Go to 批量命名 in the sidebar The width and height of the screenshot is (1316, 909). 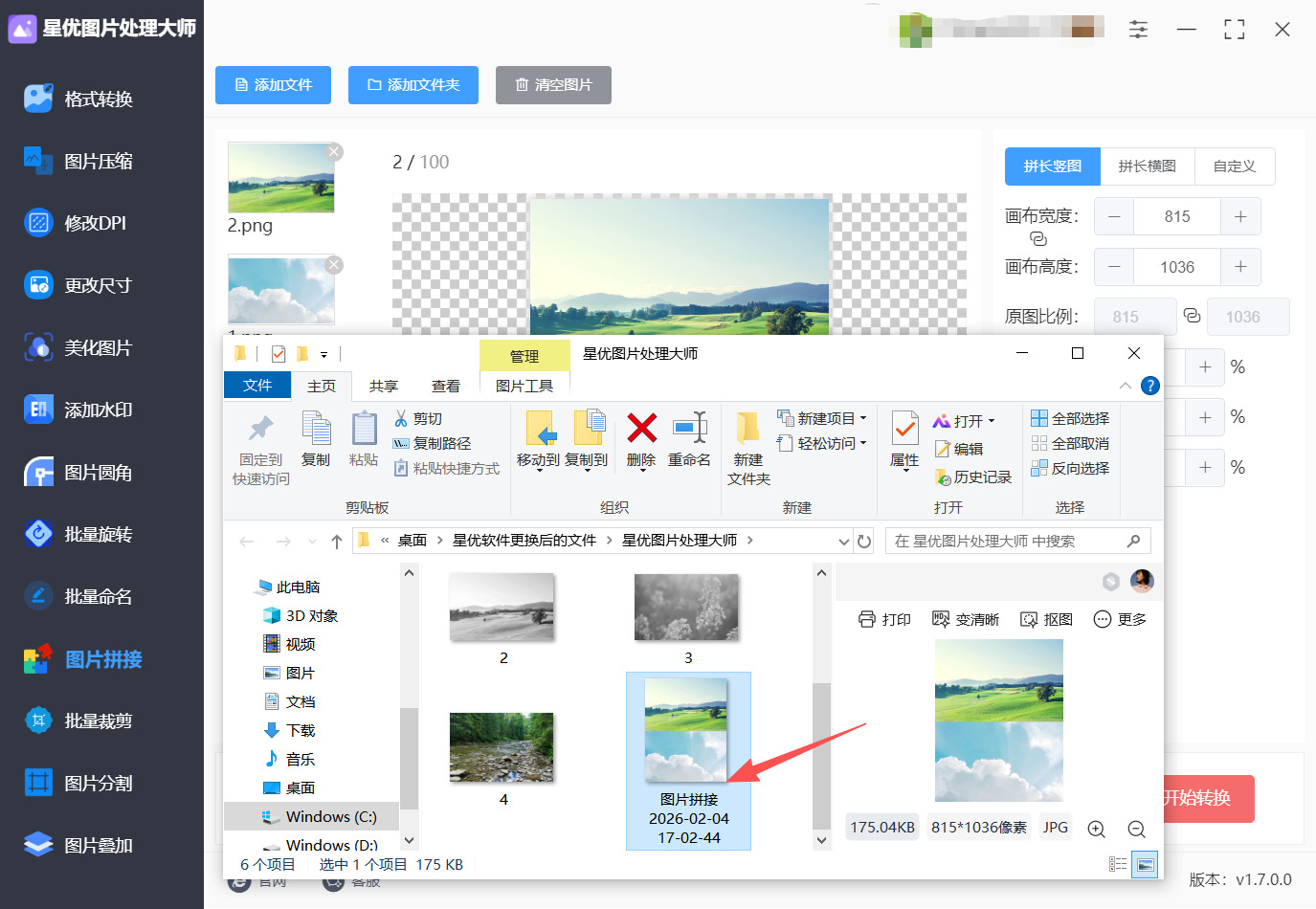79,597
